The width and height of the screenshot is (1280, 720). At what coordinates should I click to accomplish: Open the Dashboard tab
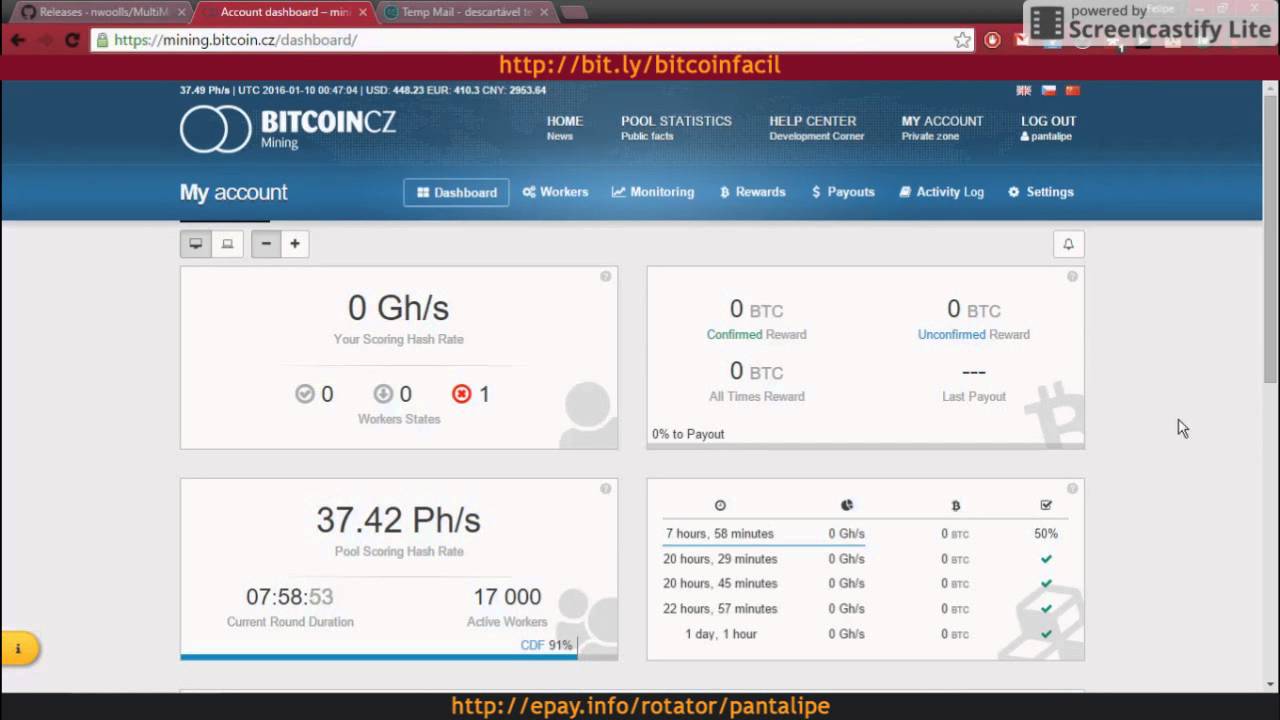(456, 192)
